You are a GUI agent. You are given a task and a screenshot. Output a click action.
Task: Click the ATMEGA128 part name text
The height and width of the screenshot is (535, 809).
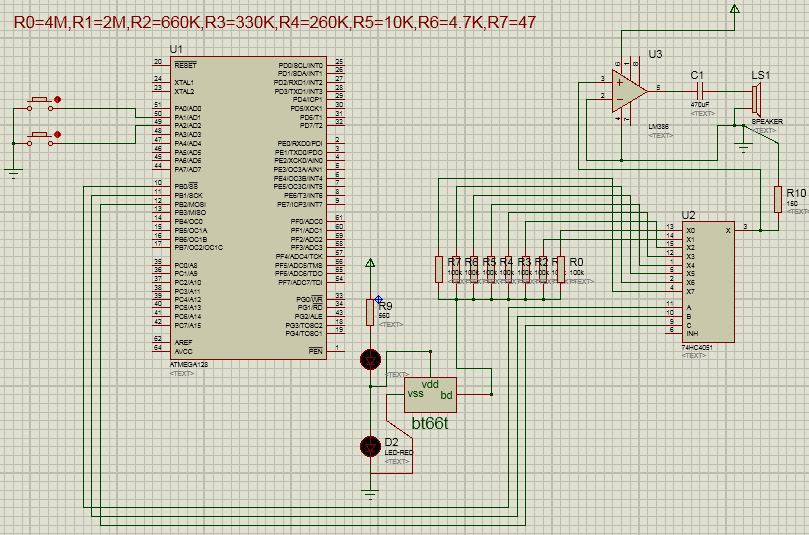[x=188, y=365]
